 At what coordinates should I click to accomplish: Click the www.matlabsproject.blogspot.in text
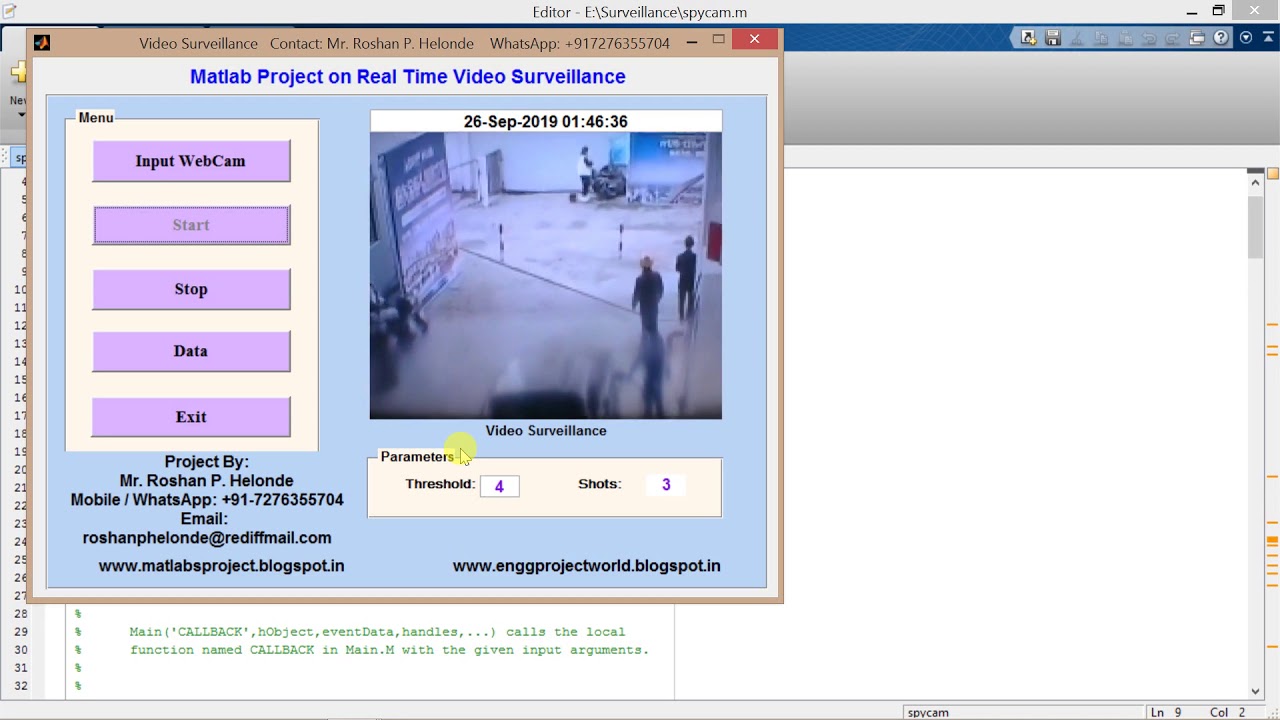221,566
